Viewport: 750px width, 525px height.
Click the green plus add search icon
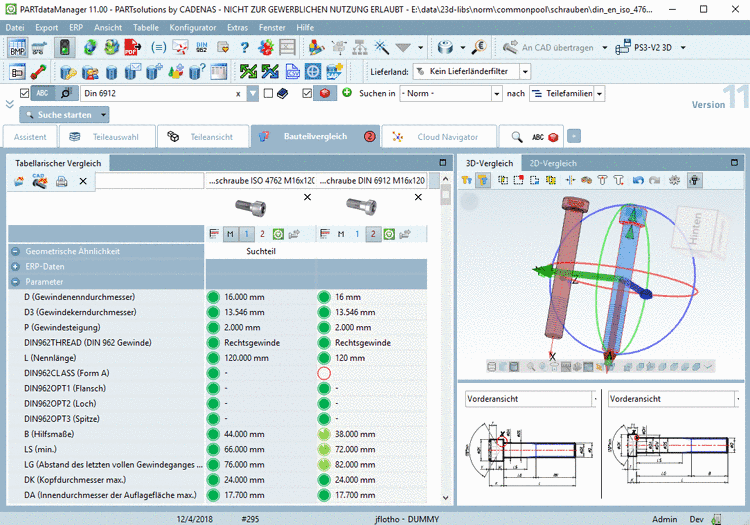347,93
